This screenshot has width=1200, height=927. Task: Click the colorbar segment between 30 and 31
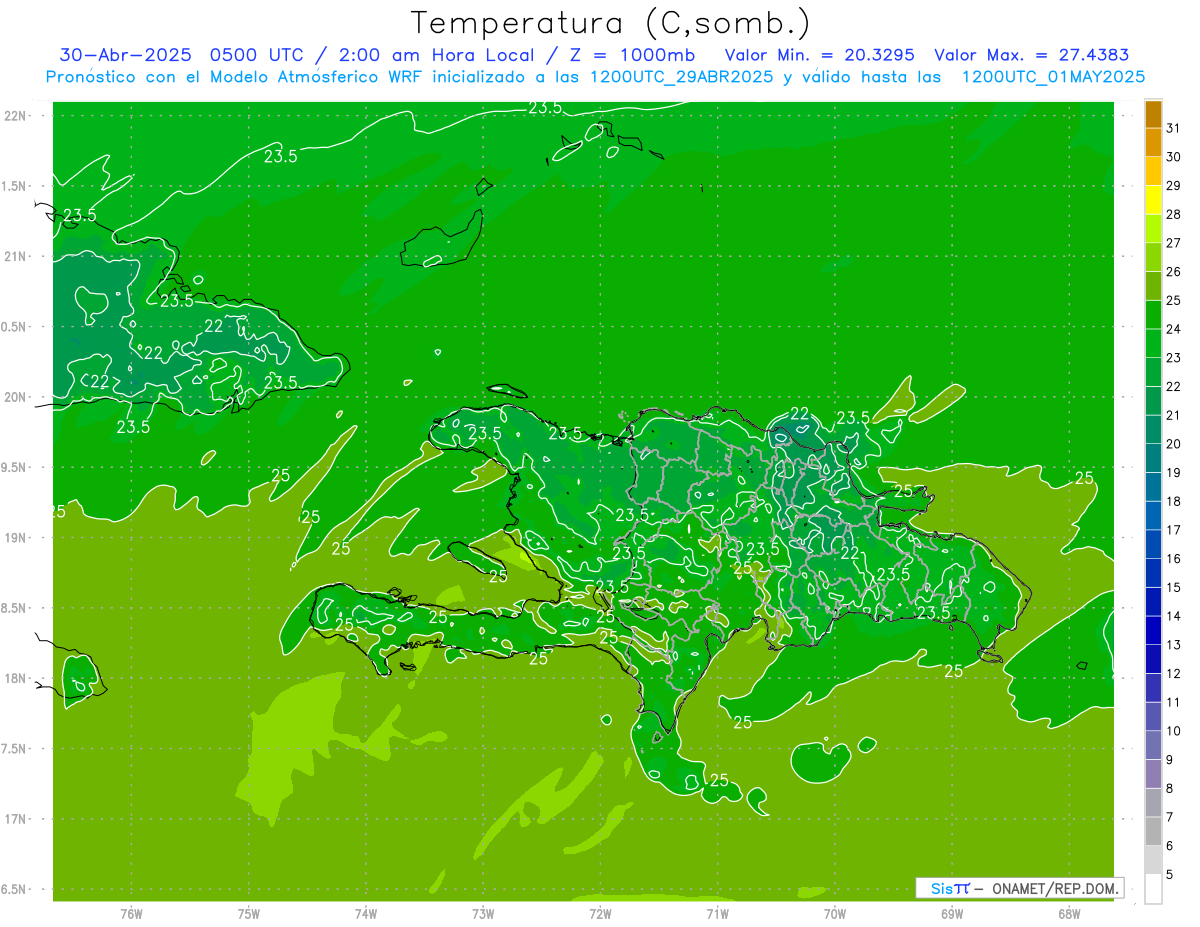click(1153, 143)
